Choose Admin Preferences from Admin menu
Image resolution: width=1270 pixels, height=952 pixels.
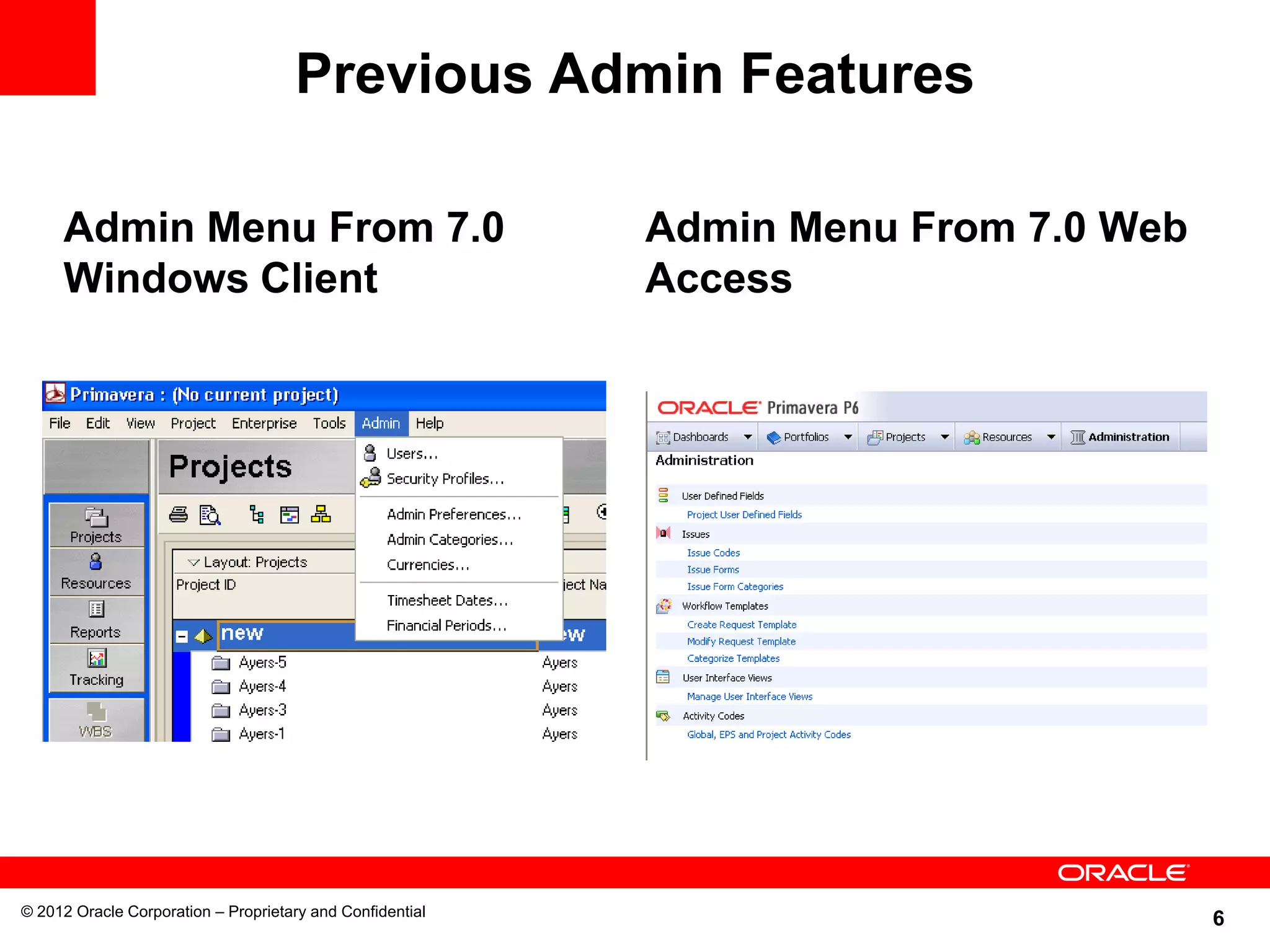(453, 514)
